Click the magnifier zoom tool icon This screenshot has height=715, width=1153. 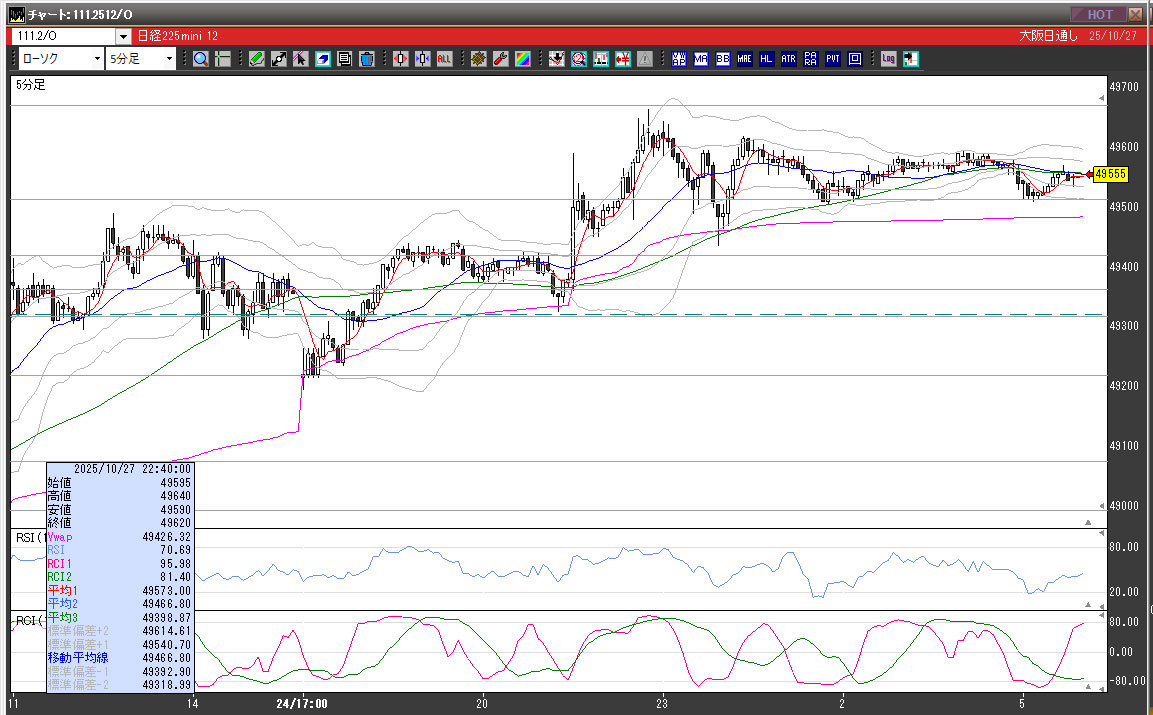pos(201,59)
